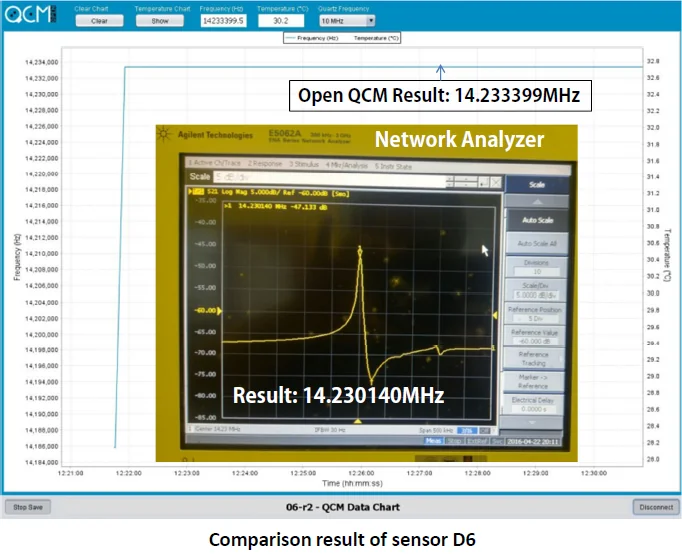Viewport: 682px width, 554px height.
Task: Click the softkey menu up arrow
Action: pos(537,201)
